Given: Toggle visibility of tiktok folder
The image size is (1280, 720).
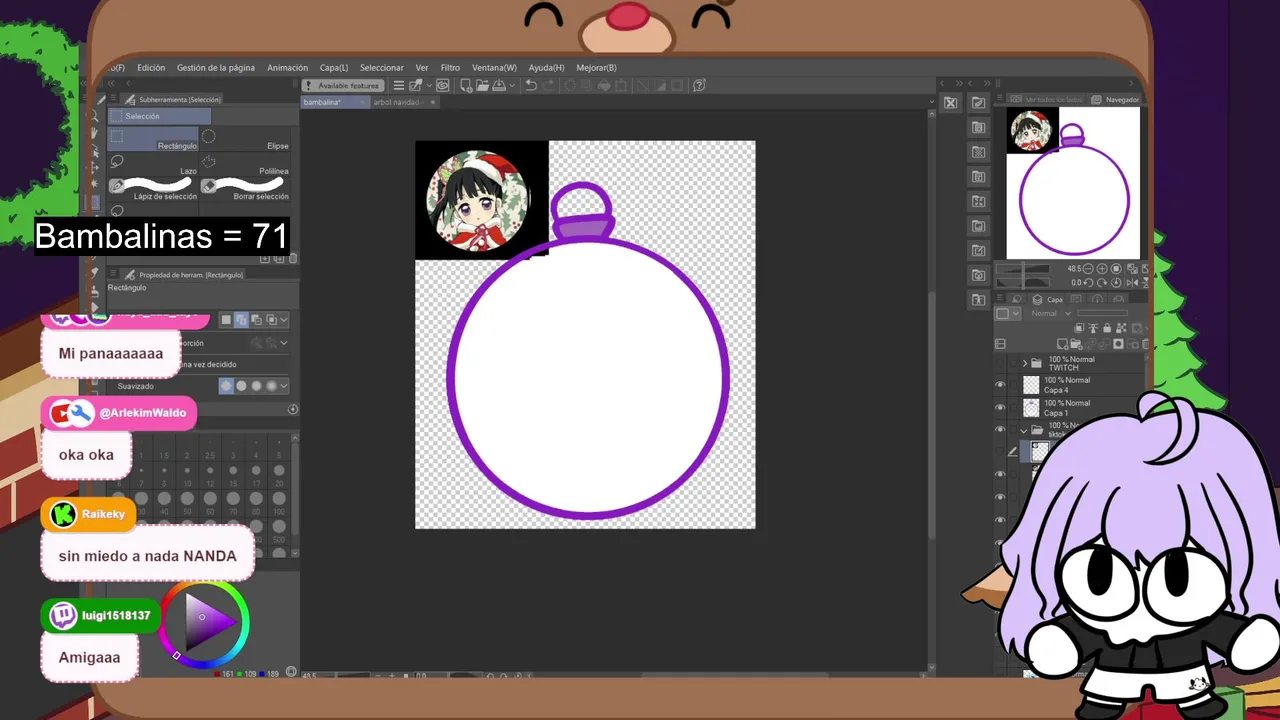Looking at the screenshot, I should click(1000, 430).
